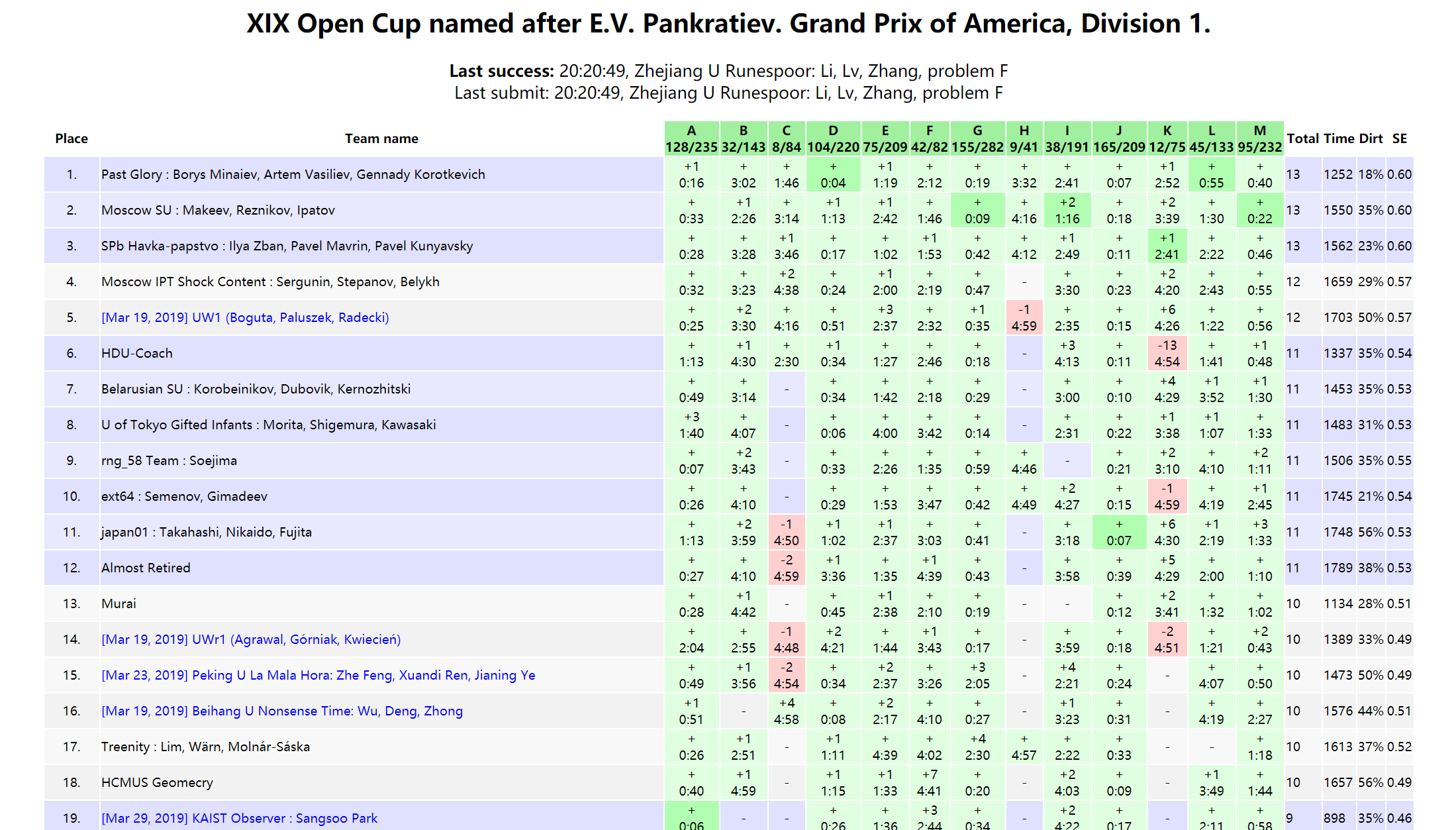
Task: Click the Total column header
Action: coord(1302,138)
